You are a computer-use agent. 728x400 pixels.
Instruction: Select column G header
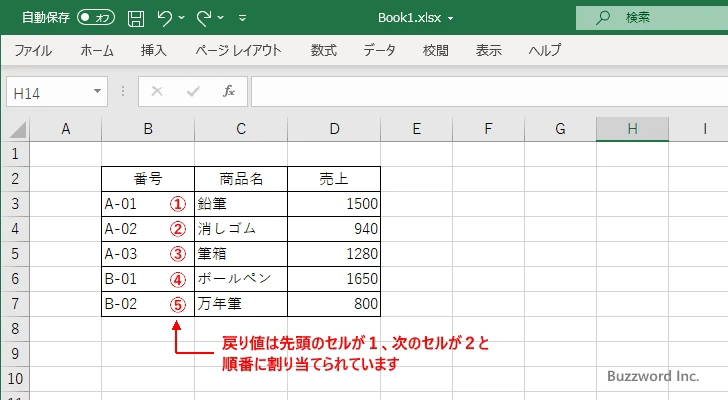560,129
